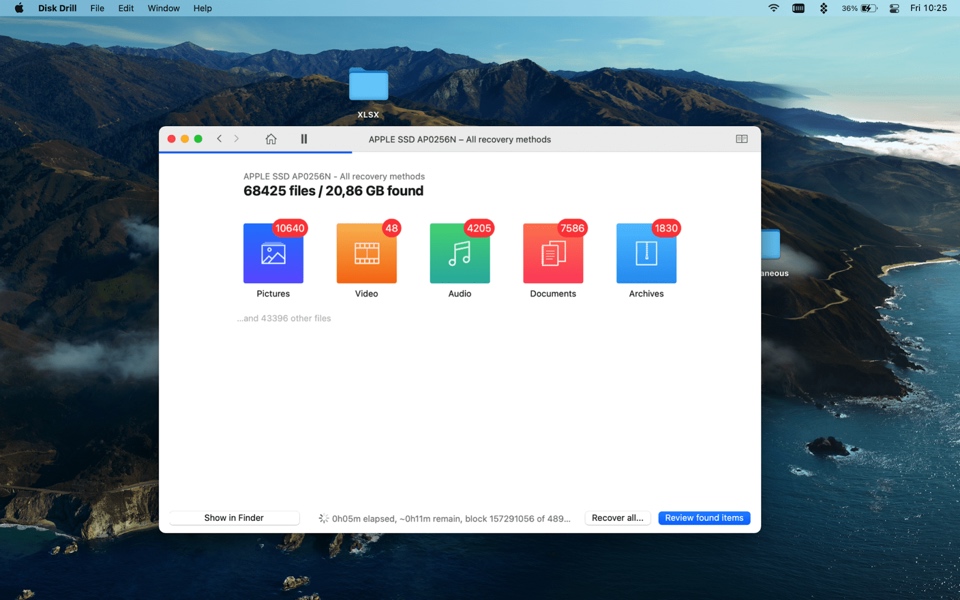Click the 7586 badge on Documents
Image resolution: width=960 pixels, height=600 pixels.
(x=572, y=228)
